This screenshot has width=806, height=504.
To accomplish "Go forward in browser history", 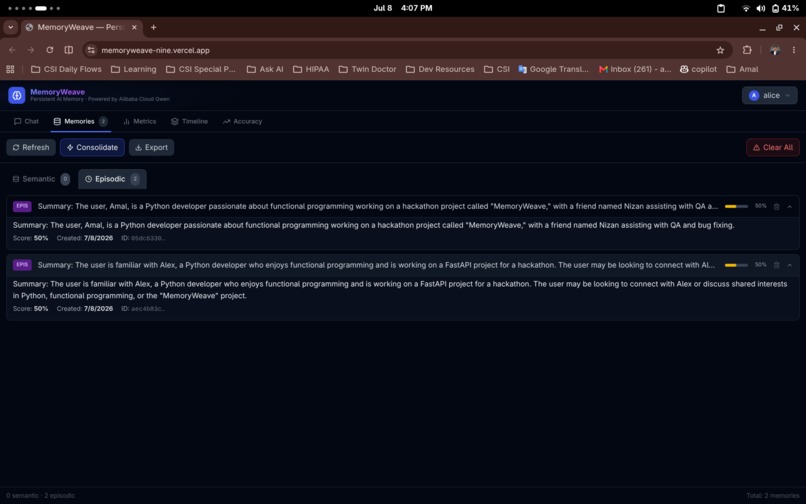I will (x=31, y=50).
